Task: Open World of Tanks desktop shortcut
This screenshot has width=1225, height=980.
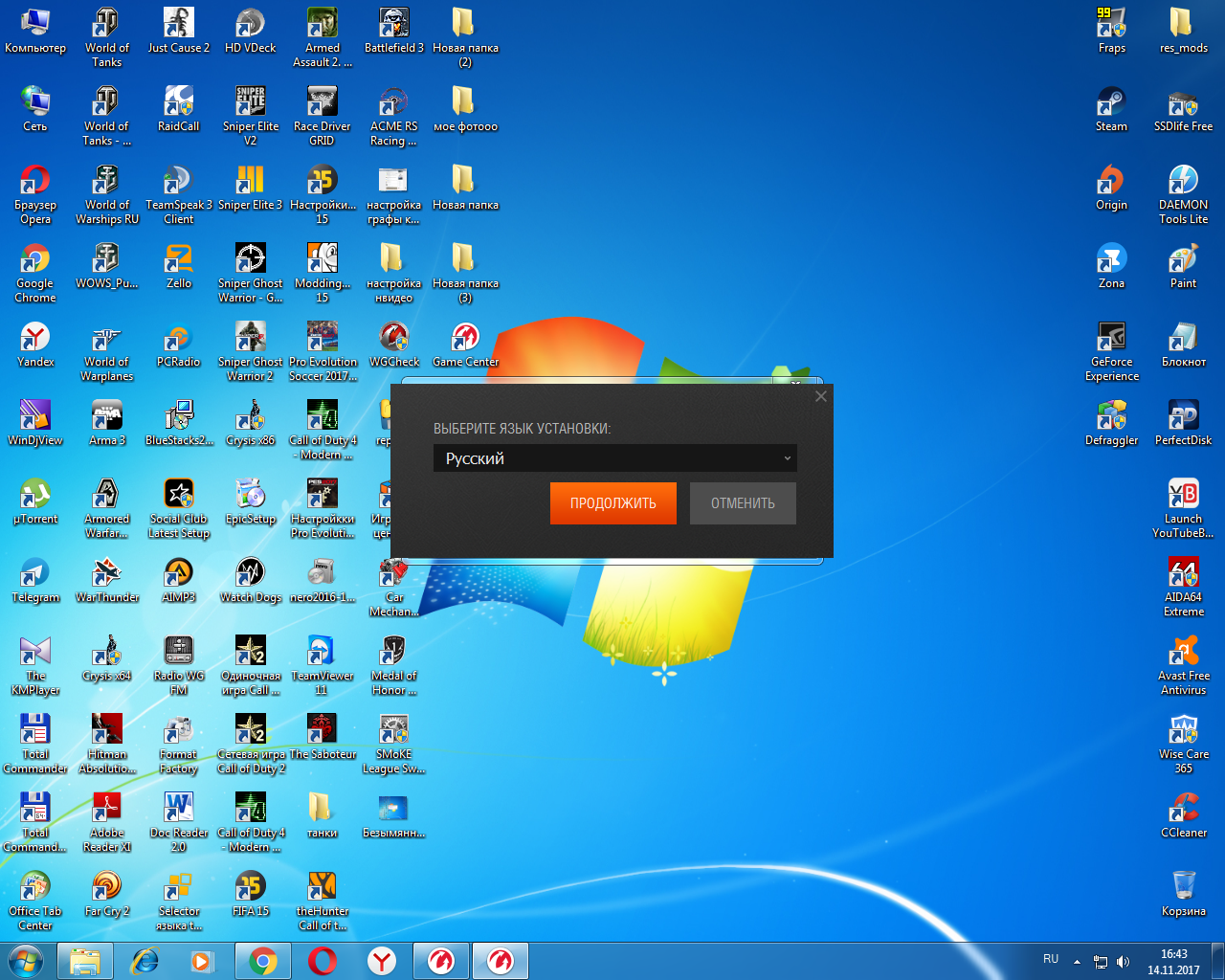Action: 106,37
